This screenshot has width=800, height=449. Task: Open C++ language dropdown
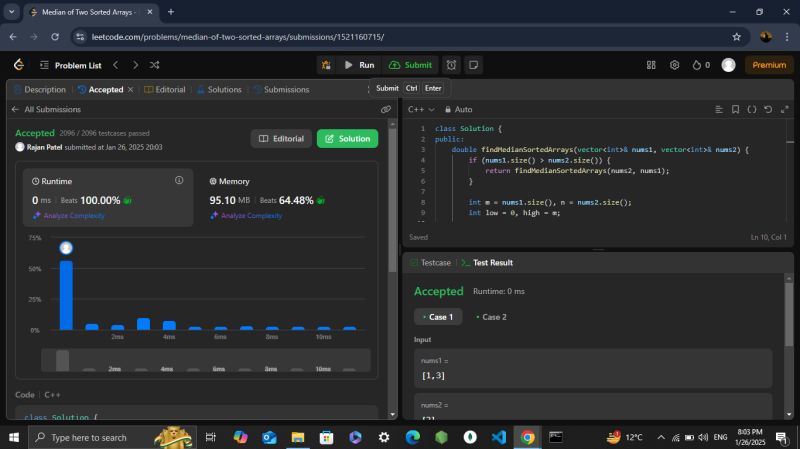(x=421, y=109)
